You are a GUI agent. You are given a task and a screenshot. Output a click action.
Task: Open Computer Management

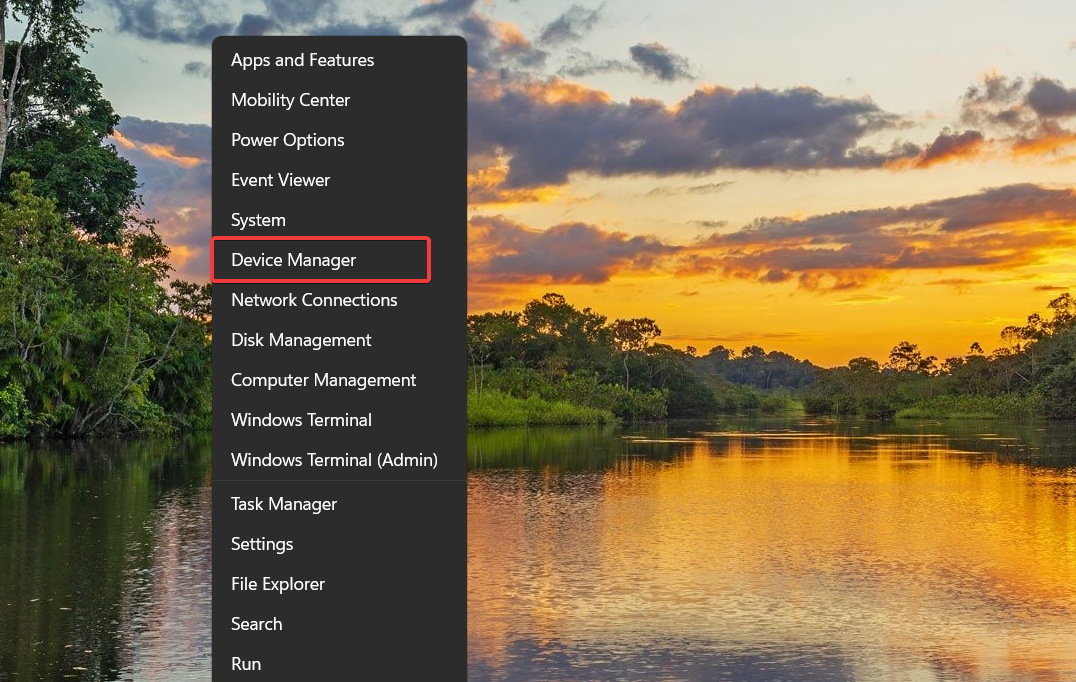coord(323,379)
